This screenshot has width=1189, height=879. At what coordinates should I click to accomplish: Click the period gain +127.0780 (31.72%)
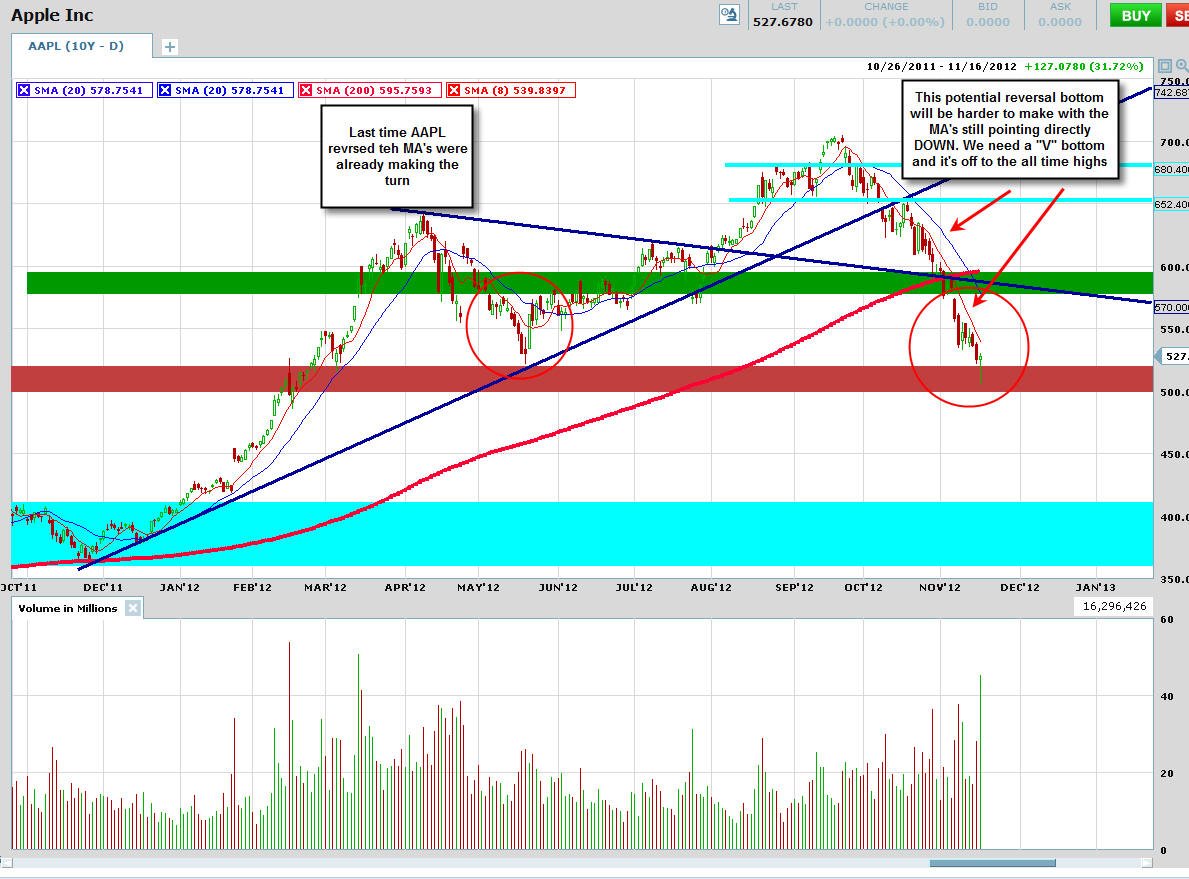tap(1084, 66)
